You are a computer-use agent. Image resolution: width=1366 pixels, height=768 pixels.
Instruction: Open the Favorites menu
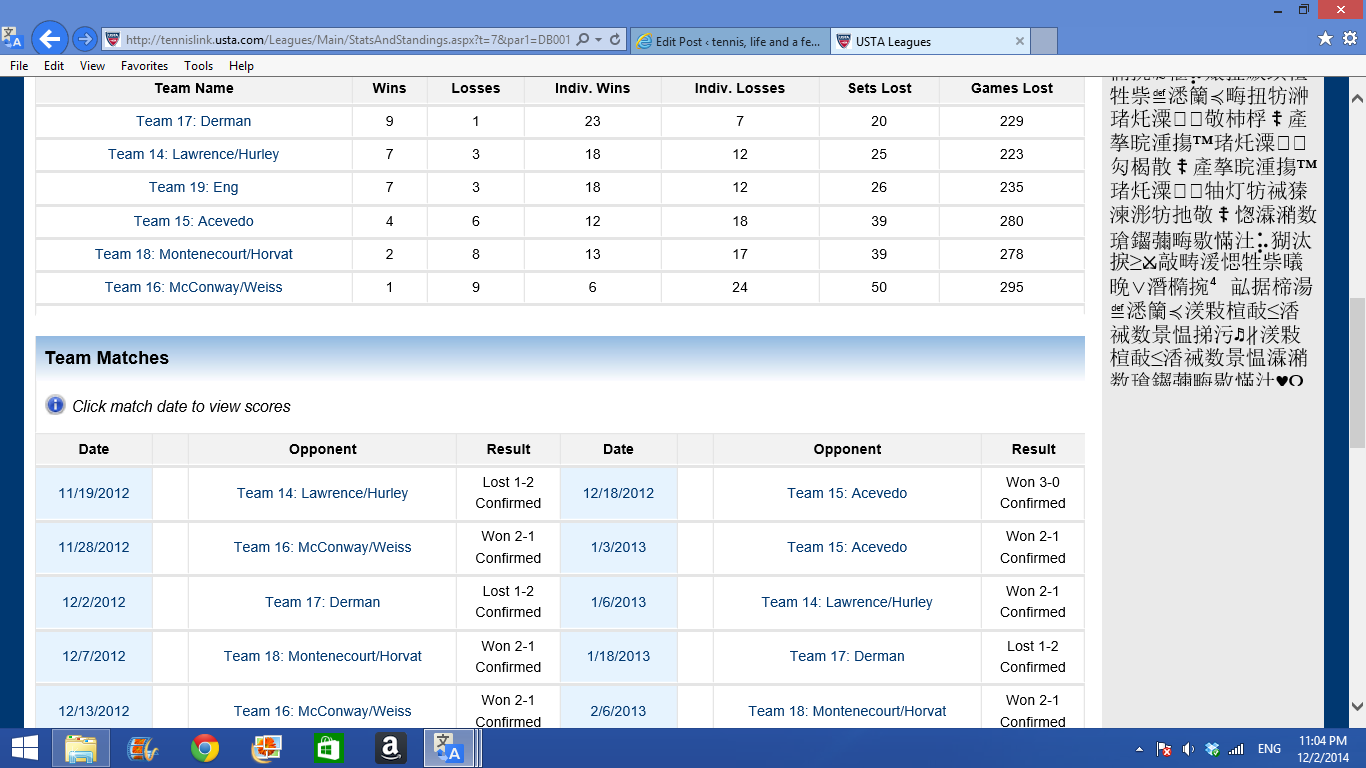coord(144,66)
